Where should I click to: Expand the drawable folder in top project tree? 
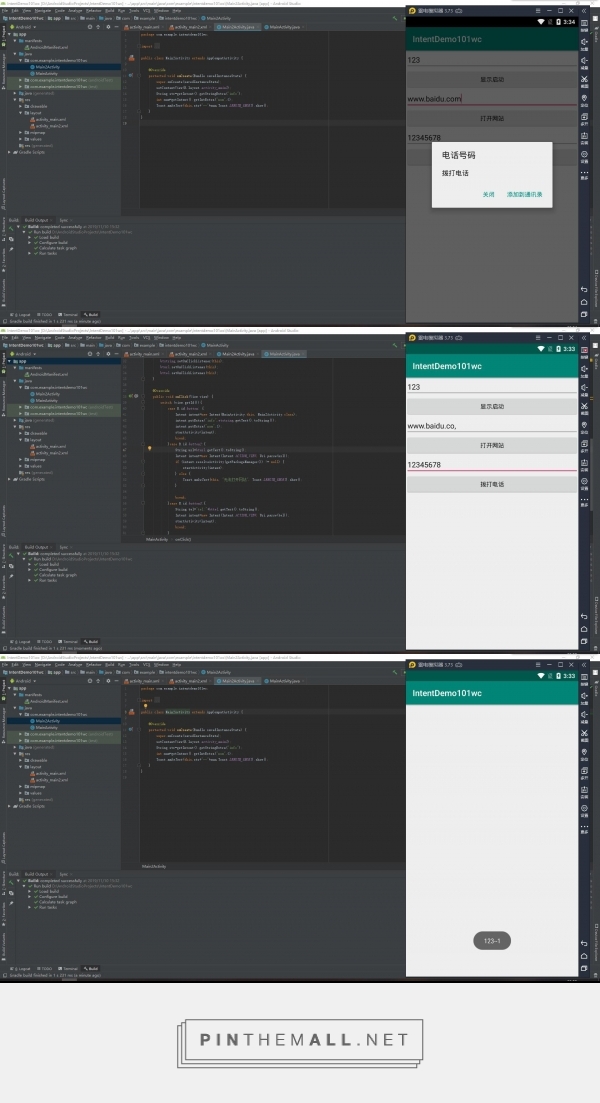coord(21,106)
